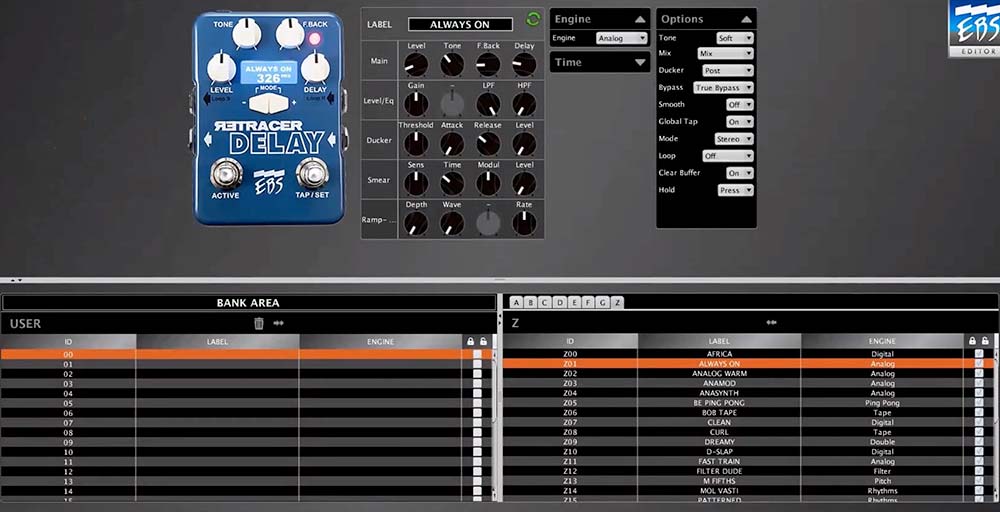This screenshot has width=1000, height=512.
Task: Click the green sync refresh icon
Action: tap(533, 19)
